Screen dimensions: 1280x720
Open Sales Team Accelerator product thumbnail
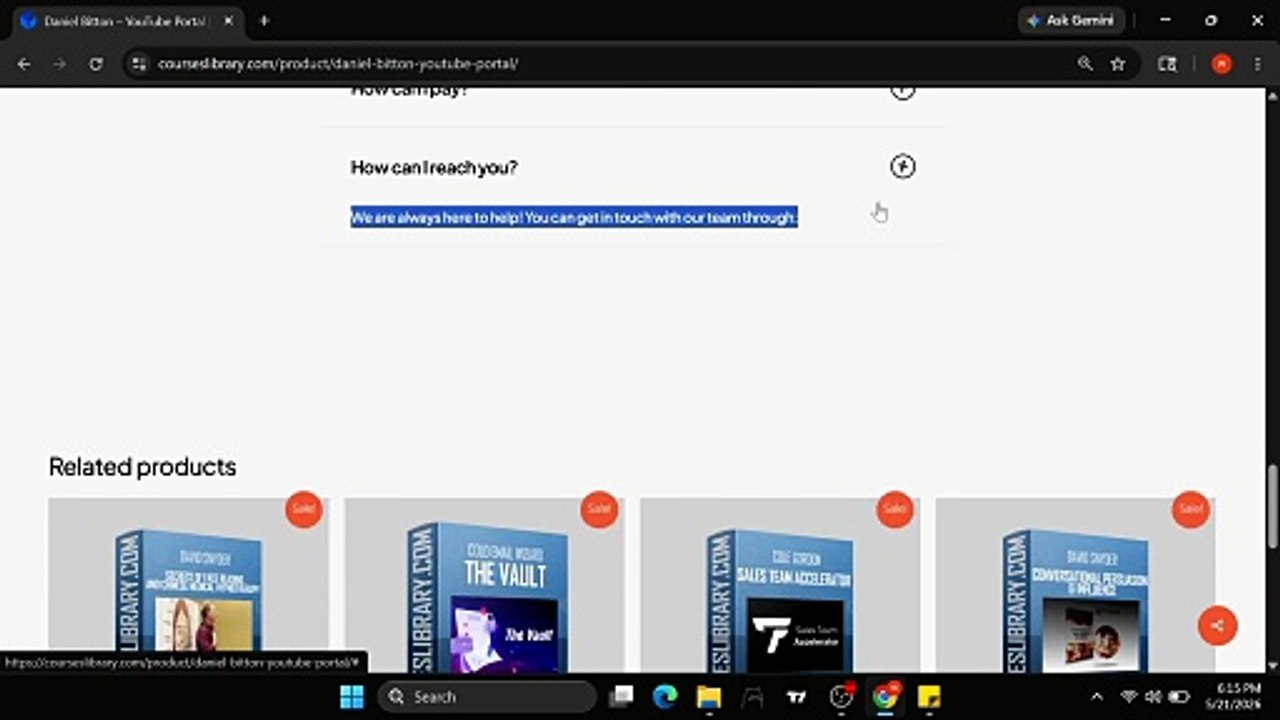tap(780, 585)
